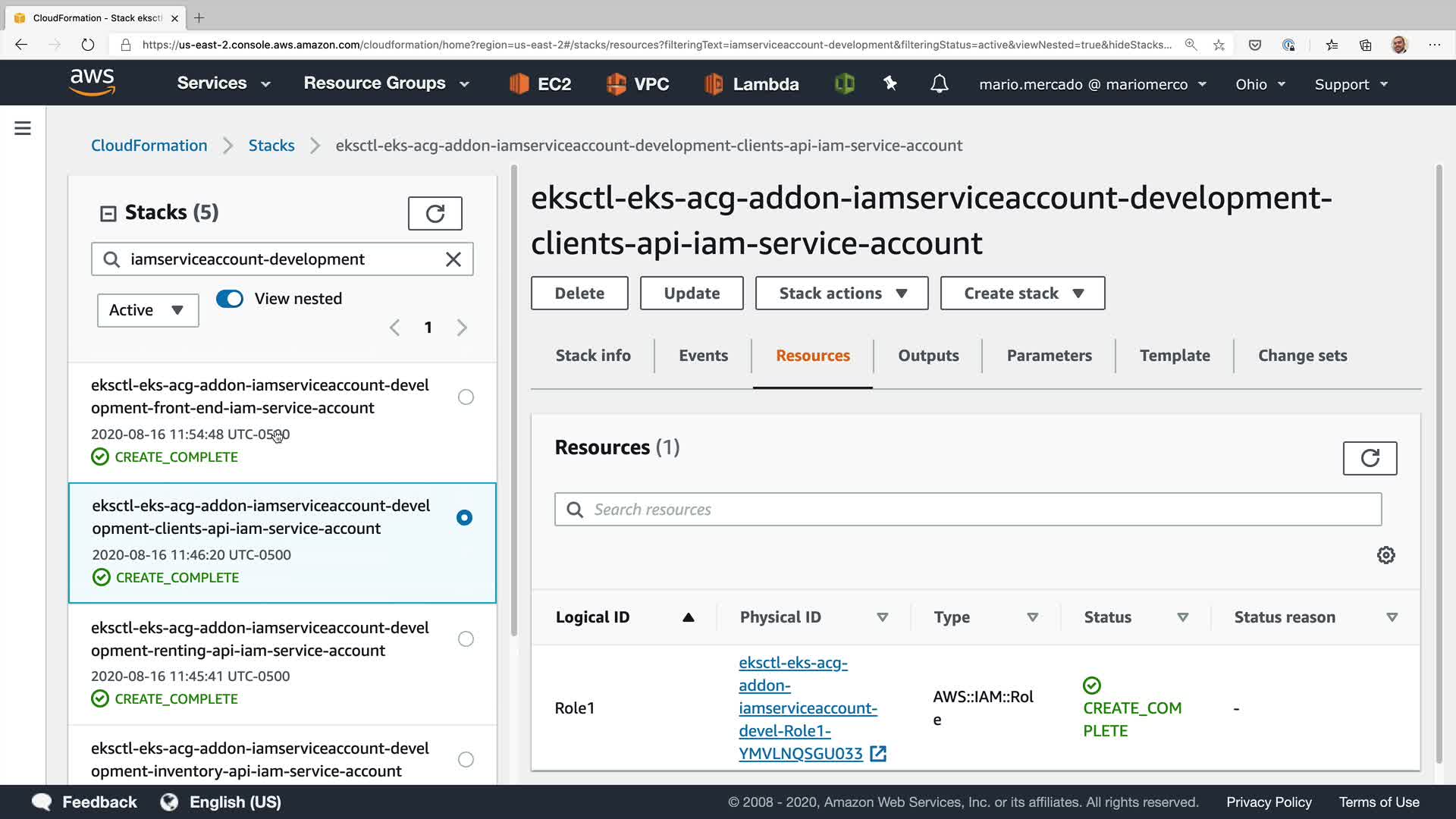
Task: Refresh the Resources table
Action: [x=1369, y=458]
